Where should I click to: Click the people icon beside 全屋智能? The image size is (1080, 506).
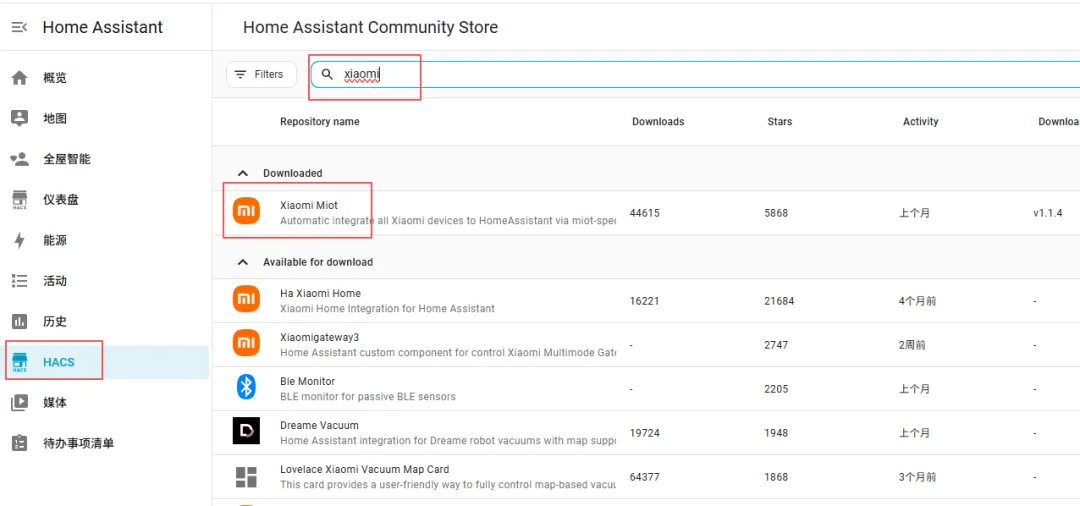point(19,159)
